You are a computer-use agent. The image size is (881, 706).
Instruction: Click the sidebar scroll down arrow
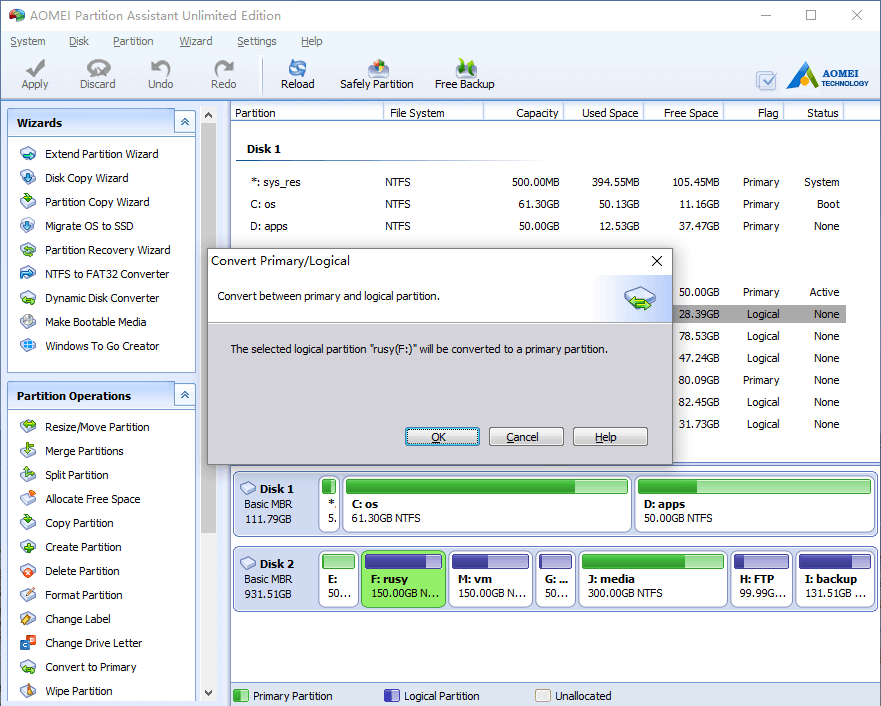pyautogui.click(x=208, y=693)
